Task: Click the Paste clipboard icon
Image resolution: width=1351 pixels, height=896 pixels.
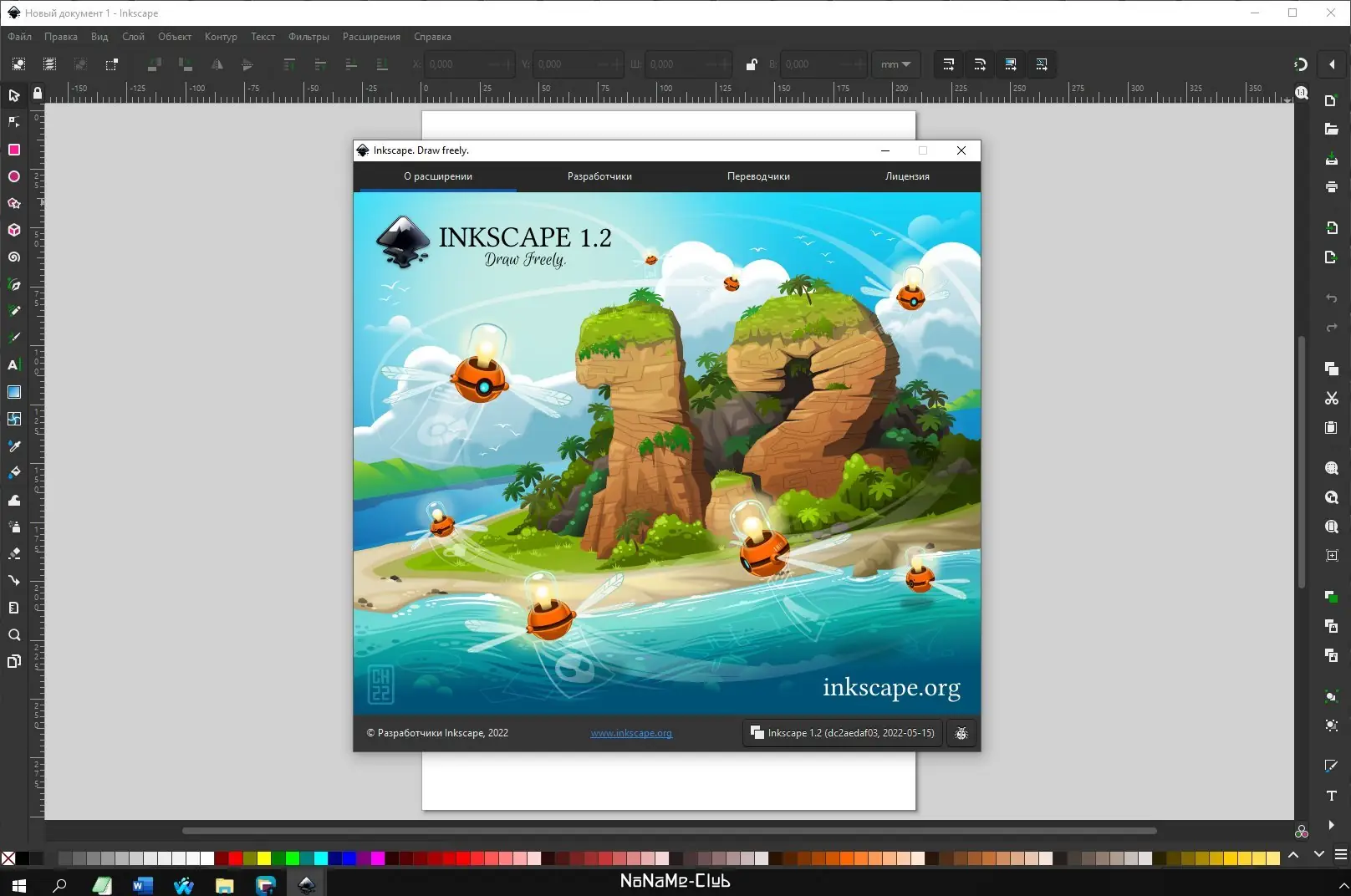Action: point(1331,427)
